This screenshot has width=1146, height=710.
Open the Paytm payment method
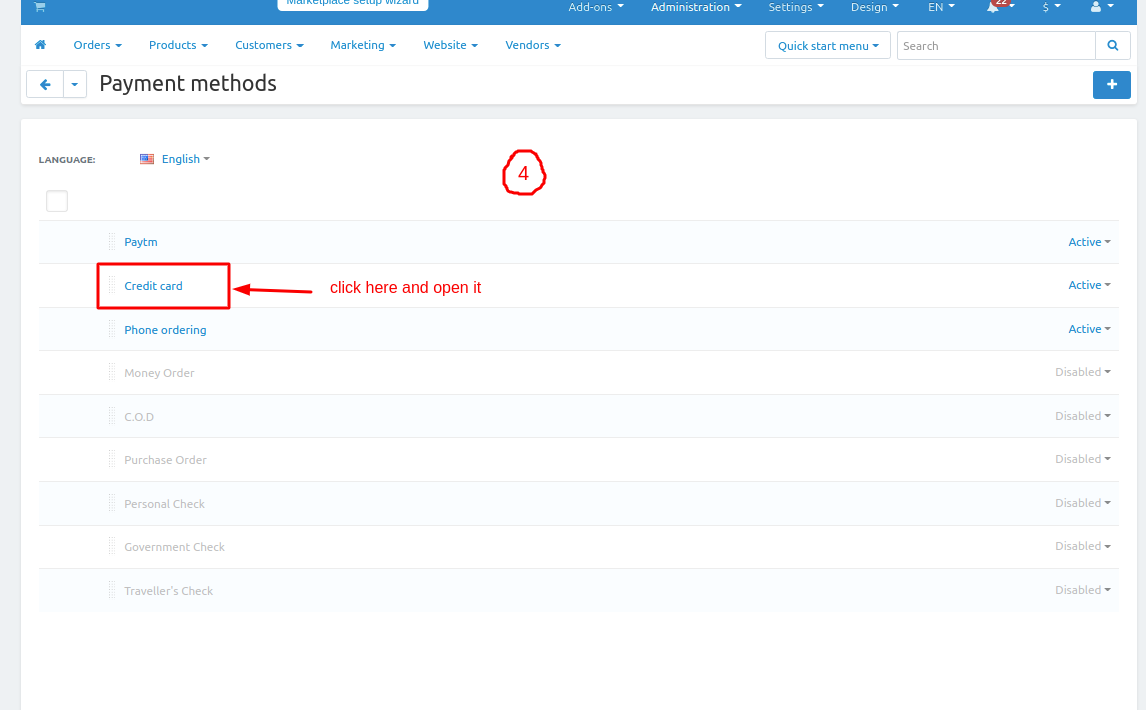[x=140, y=242]
